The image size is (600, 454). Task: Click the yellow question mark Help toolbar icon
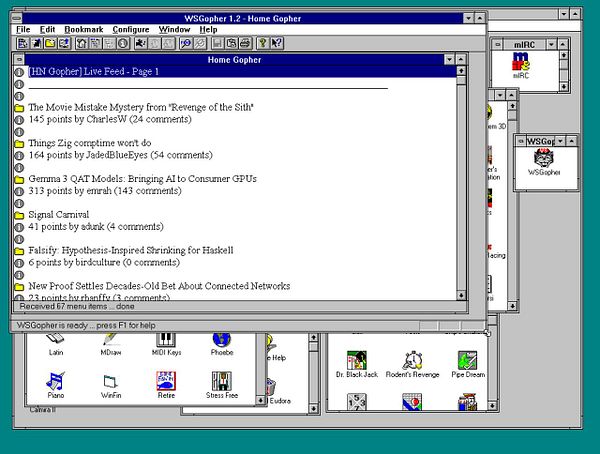(263, 43)
